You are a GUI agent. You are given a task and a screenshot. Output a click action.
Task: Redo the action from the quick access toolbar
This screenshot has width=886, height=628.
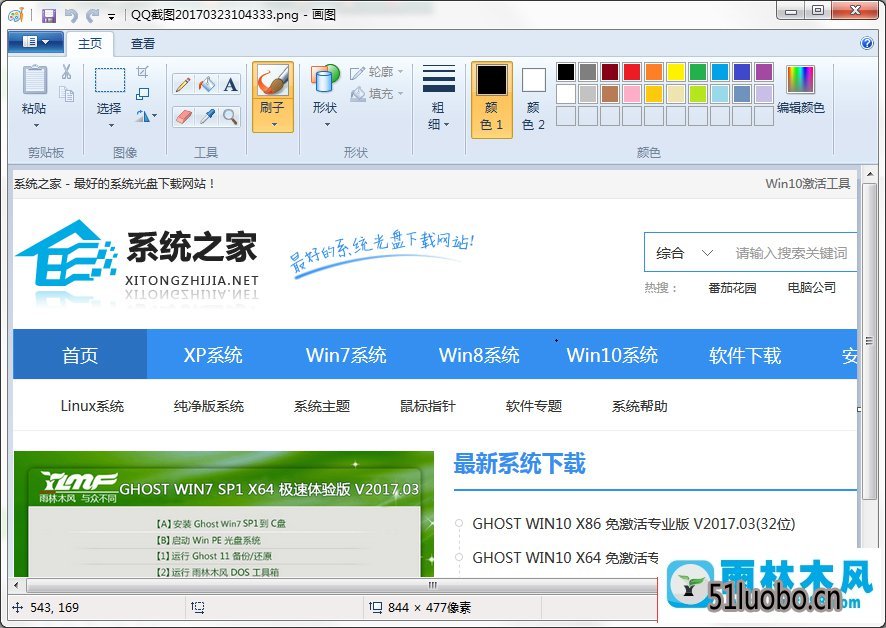[x=92, y=15]
